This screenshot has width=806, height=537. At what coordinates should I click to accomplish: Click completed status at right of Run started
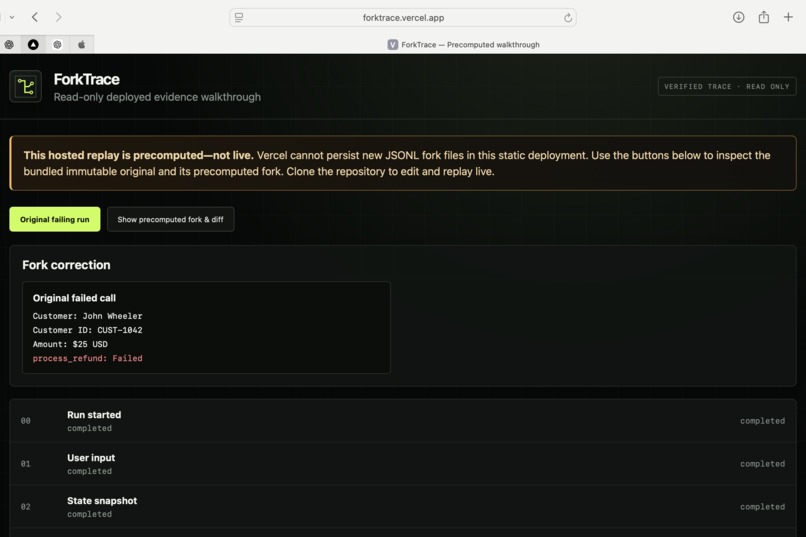point(762,421)
